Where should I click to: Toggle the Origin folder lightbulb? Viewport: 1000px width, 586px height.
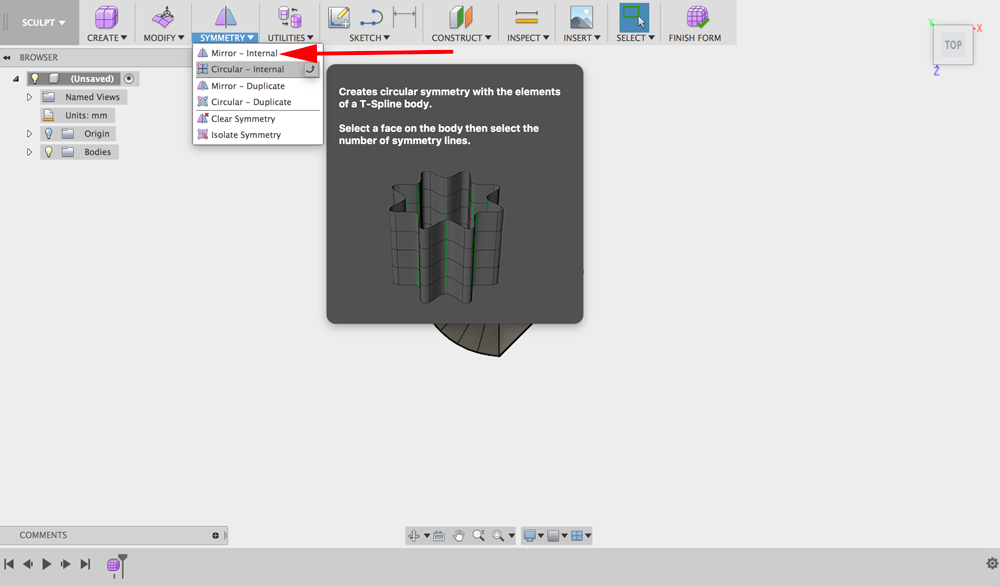(x=48, y=133)
